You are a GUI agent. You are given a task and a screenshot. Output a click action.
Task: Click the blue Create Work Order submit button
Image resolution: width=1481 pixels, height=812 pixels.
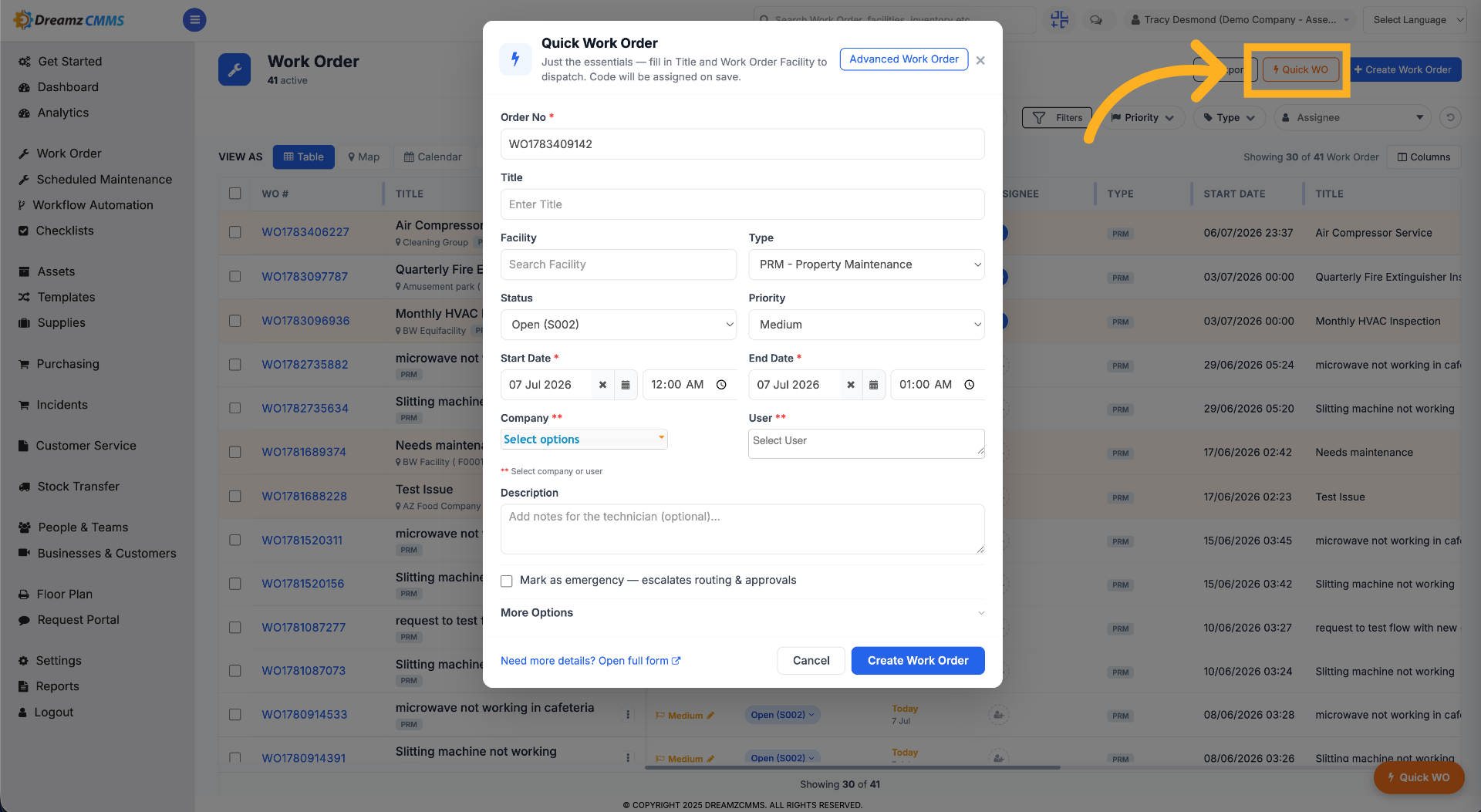(x=918, y=661)
